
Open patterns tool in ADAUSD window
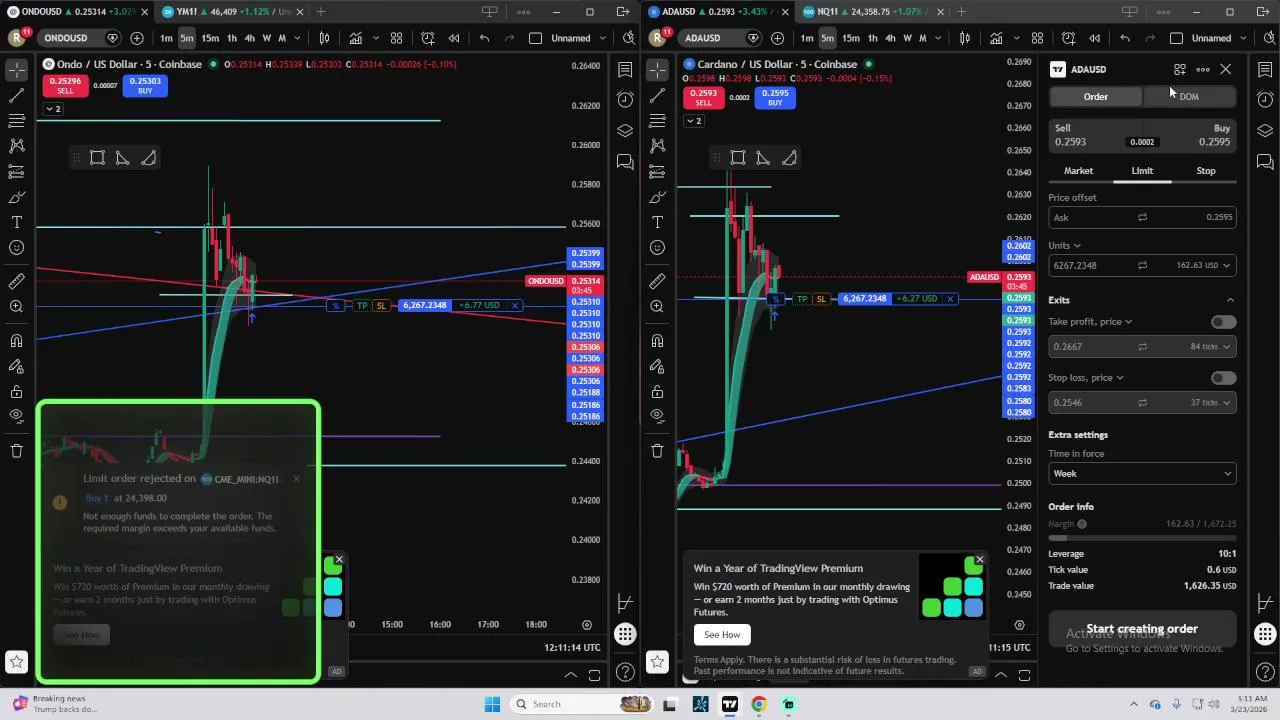coord(657,146)
